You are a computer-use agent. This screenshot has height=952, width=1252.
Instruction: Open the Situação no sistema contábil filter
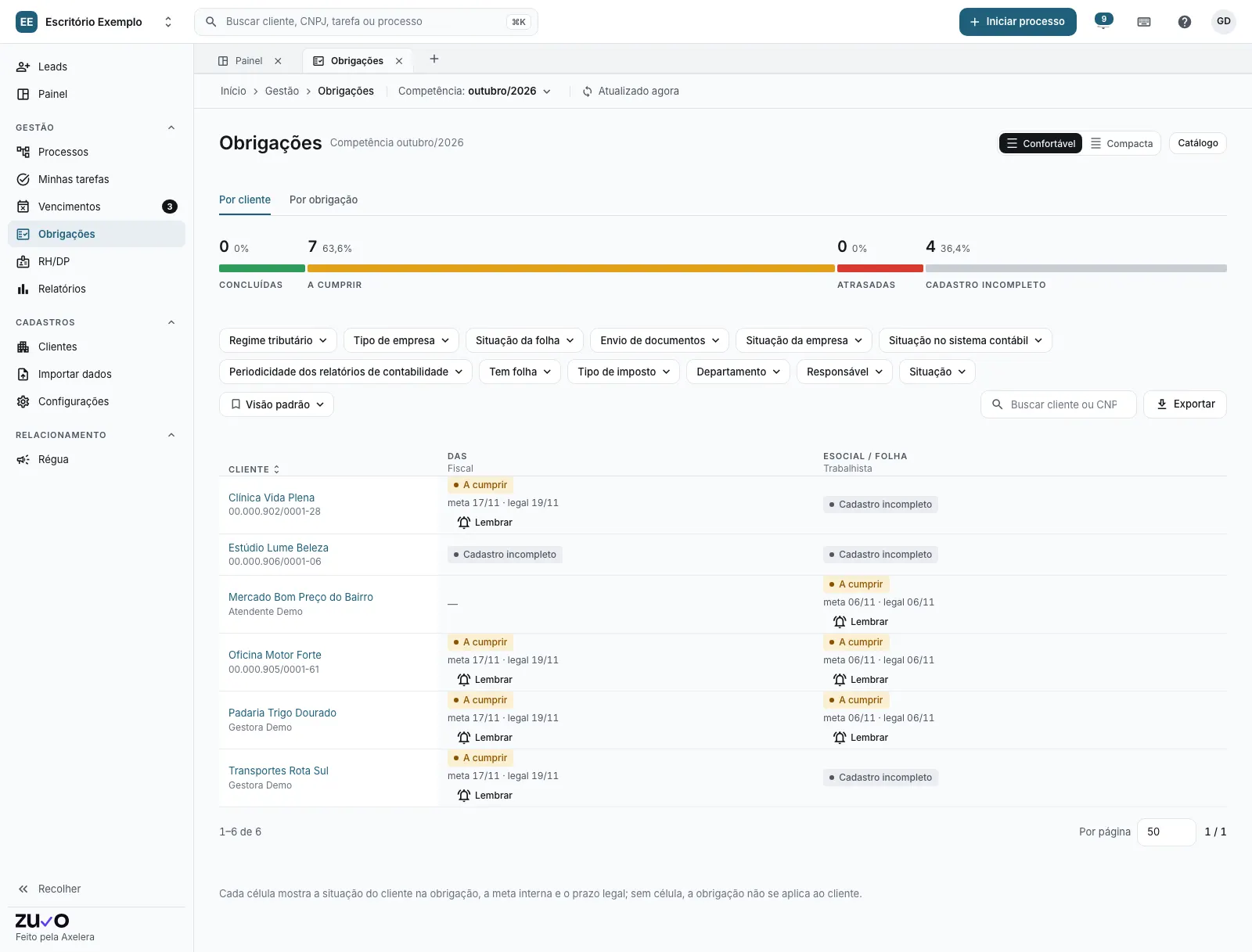click(965, 340)
